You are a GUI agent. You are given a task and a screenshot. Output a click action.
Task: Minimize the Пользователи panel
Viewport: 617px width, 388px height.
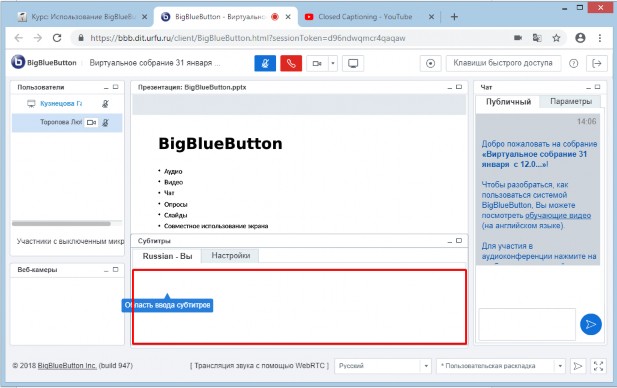click(106, 88)
